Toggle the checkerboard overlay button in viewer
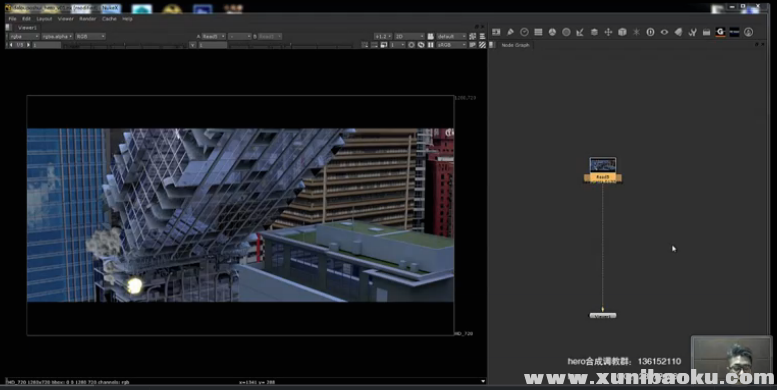Image resolution: width=777 pixels, height=390 pixels. pyautogui.click(x=482, y=45)
